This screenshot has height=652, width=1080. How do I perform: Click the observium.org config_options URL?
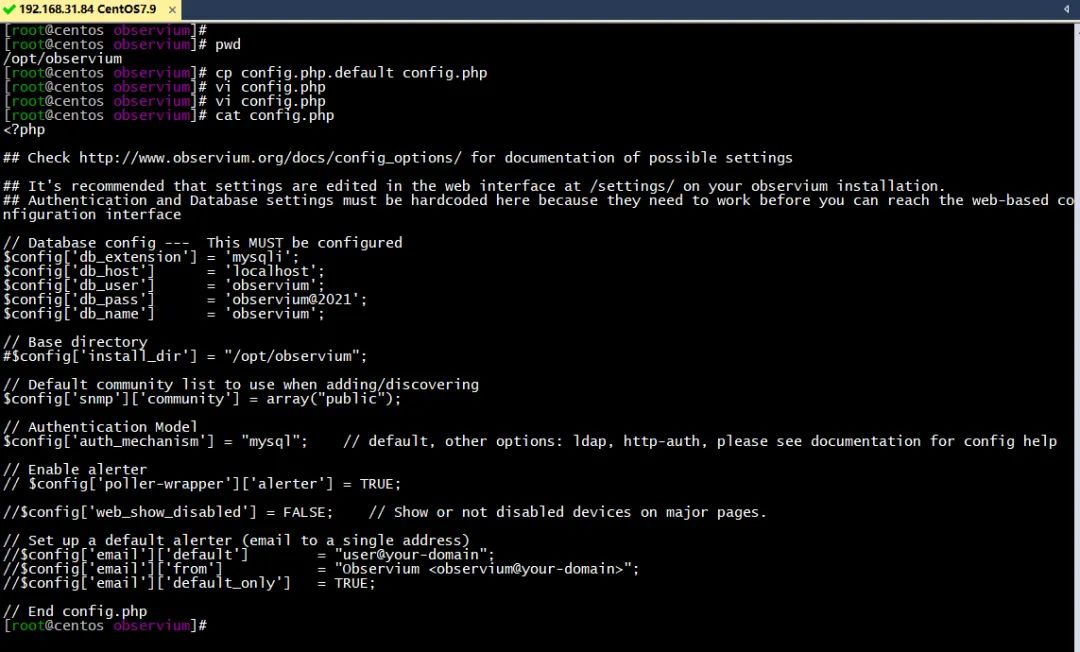click(x=270, y=158)
